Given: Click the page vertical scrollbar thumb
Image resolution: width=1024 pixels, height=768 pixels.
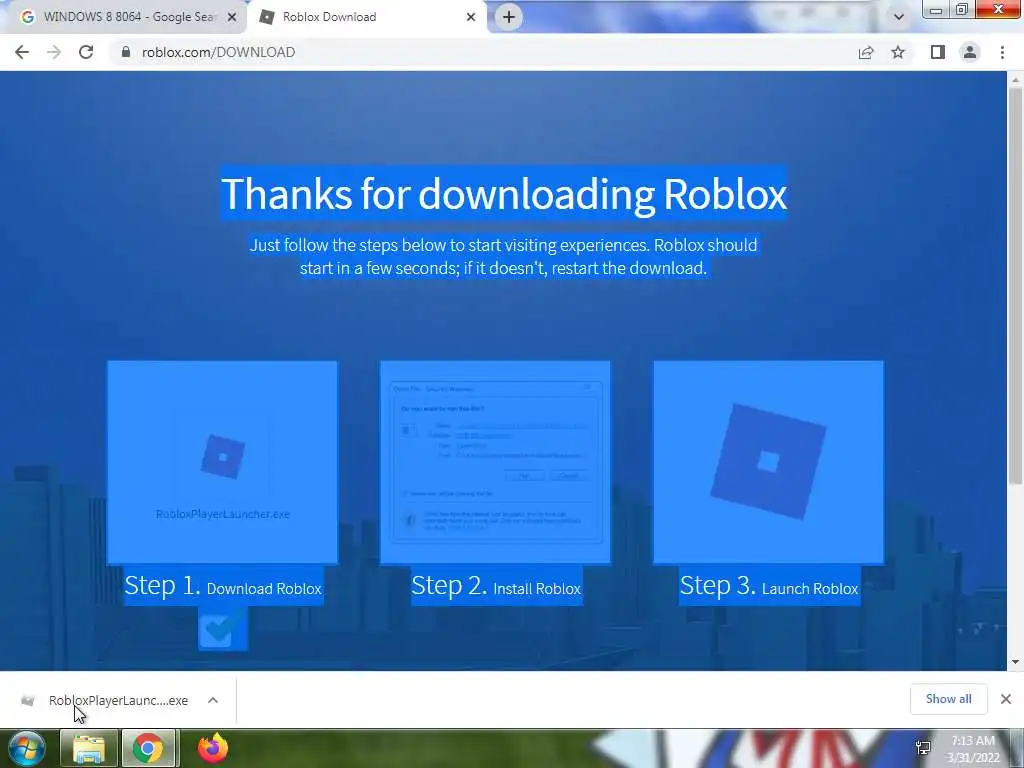Looking at the screenshot, I should (1015, 285).
